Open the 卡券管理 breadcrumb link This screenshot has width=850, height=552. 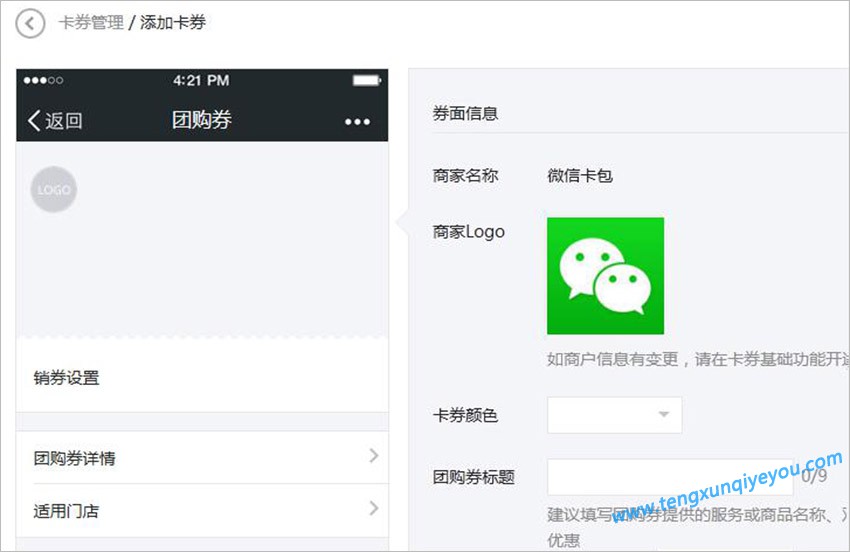tap(91, 23)
